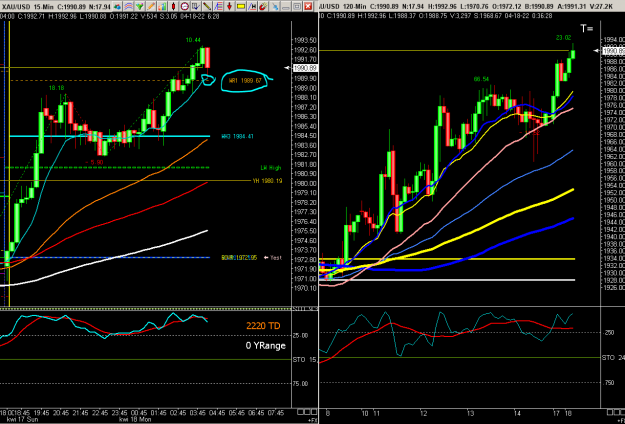Click the 2220 TD orange text
This screenshot has height=424, width=625.
(x=263, y=326)
